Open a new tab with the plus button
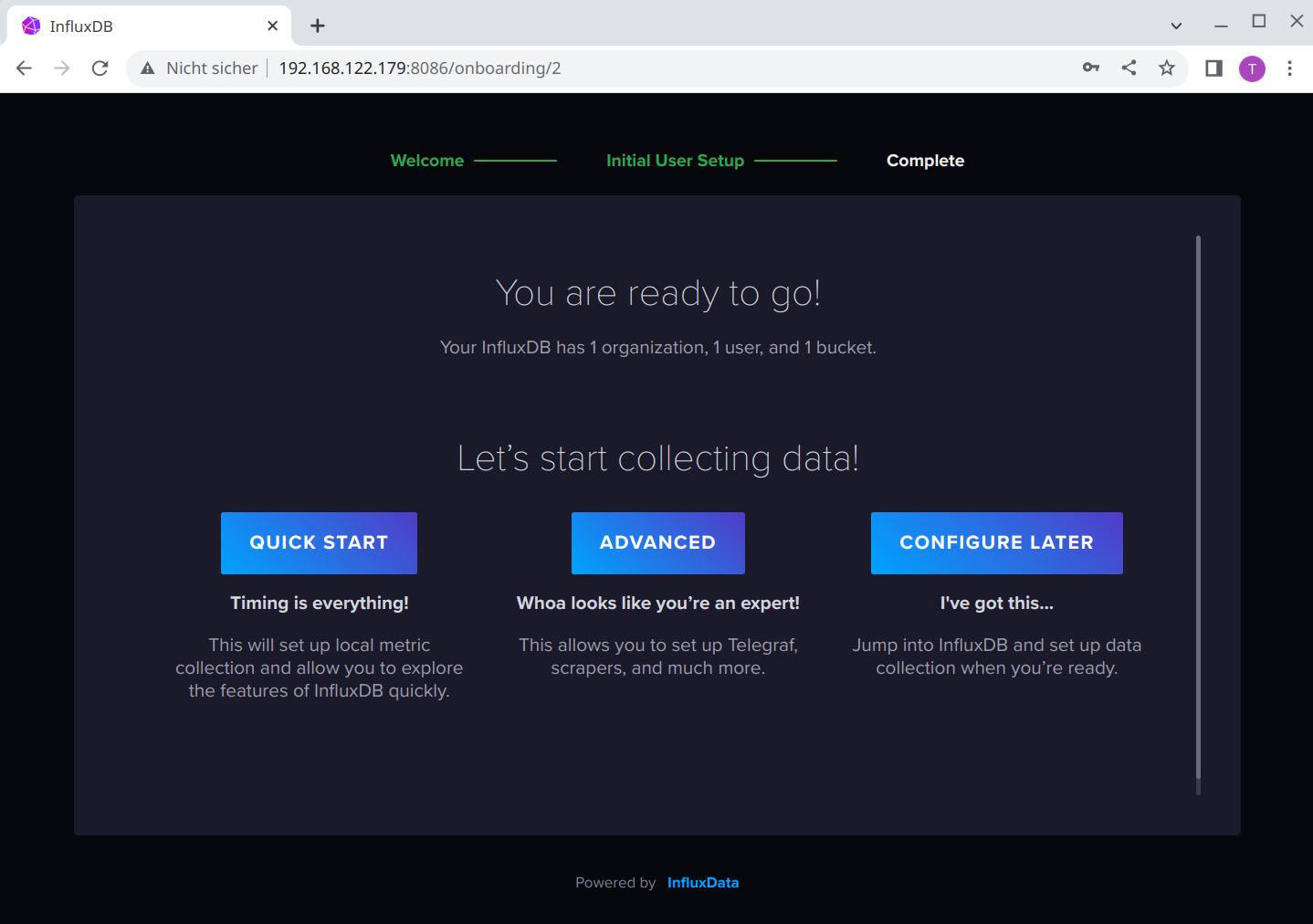Viewport: 1313px width, 924px height. pos(318,26)
